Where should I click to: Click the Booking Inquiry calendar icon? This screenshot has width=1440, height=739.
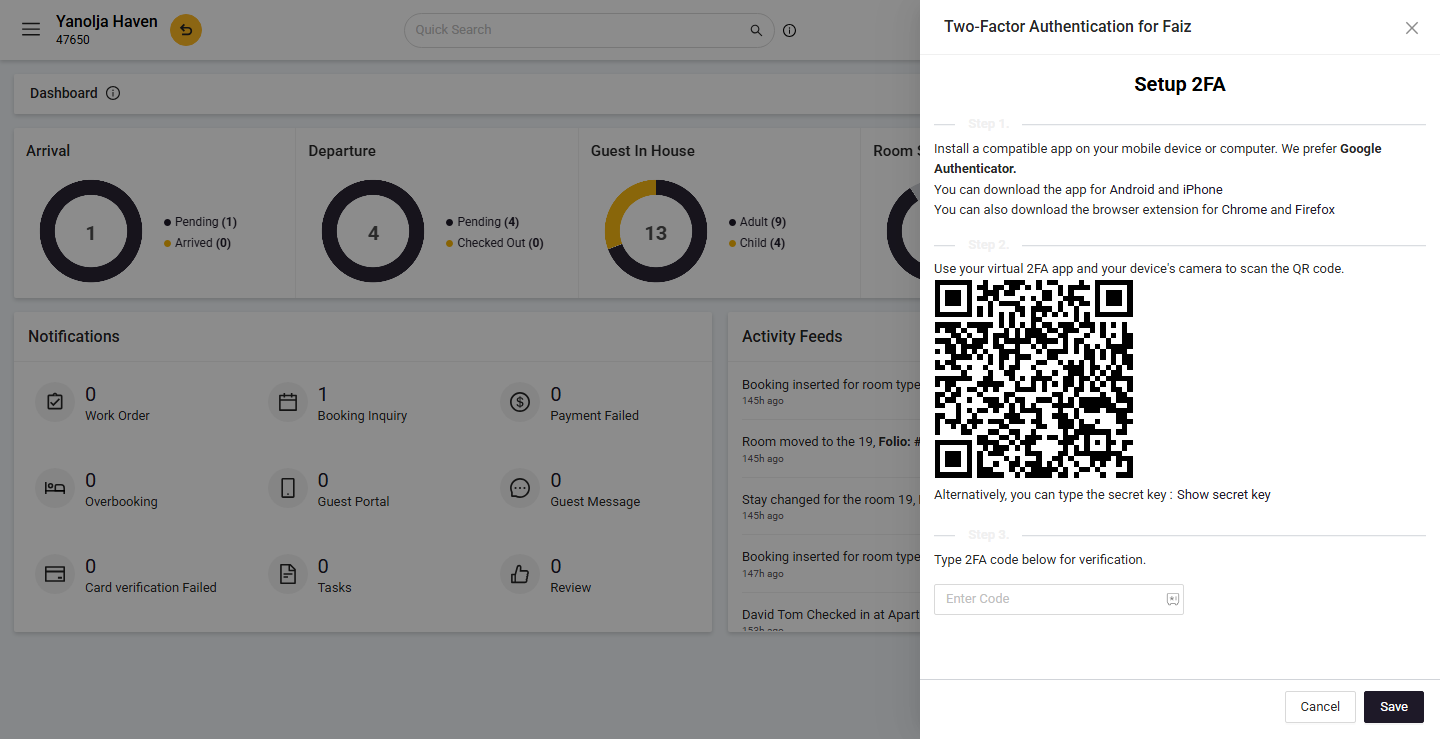pos(288,402)
